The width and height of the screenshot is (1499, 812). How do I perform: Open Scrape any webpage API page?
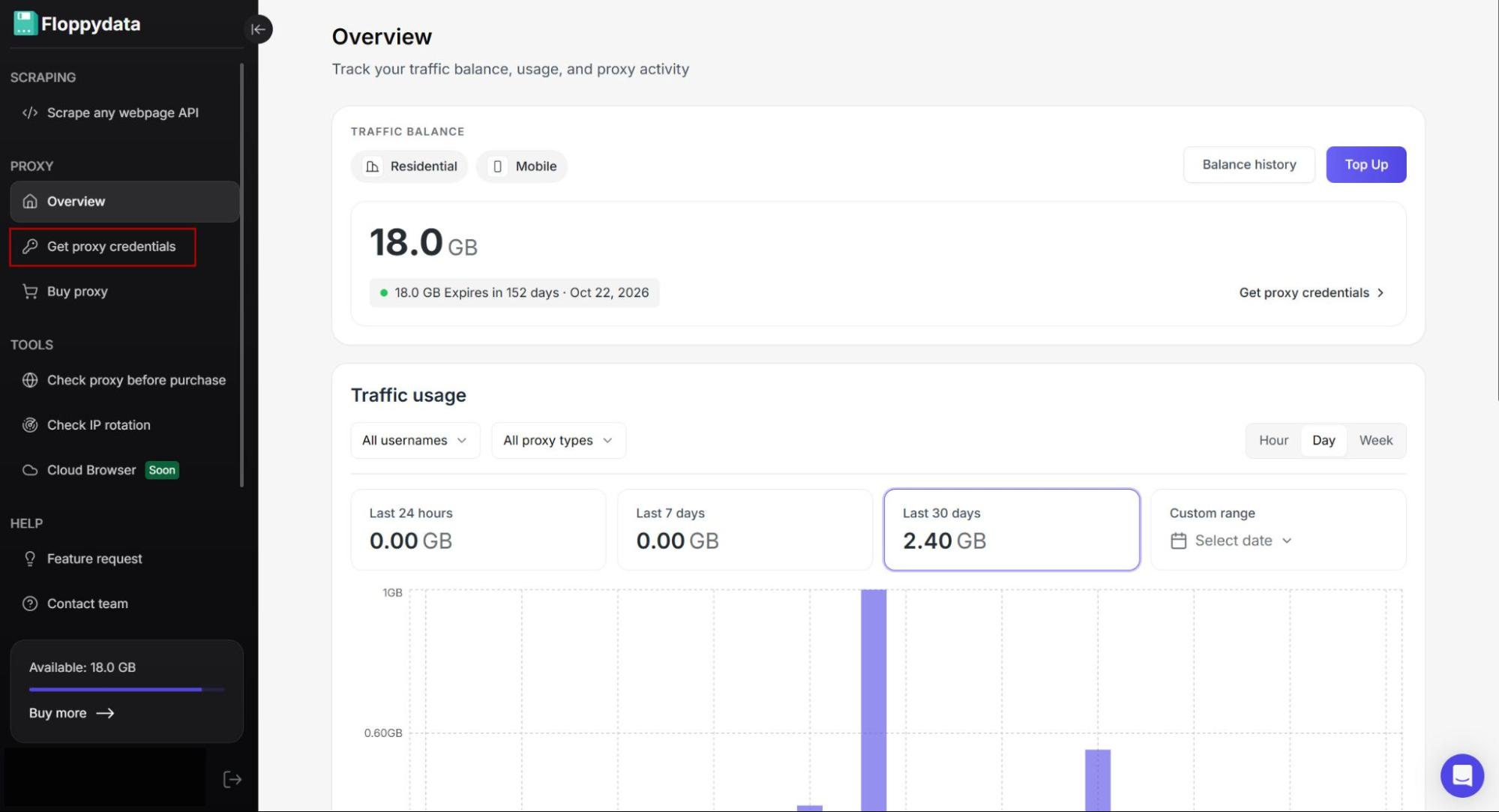point(125,112)
